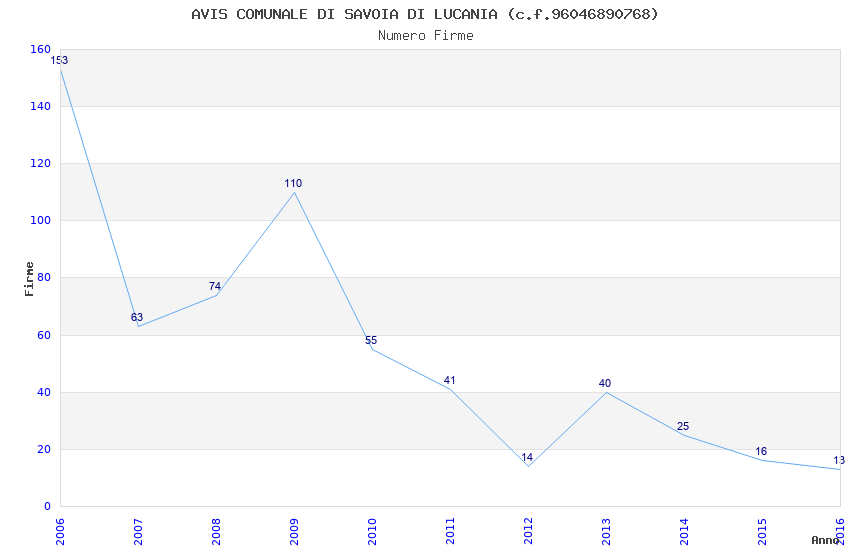Click the x-axis year 2010
The width and height of the screenshot is (850, 550).
[372, 532]
